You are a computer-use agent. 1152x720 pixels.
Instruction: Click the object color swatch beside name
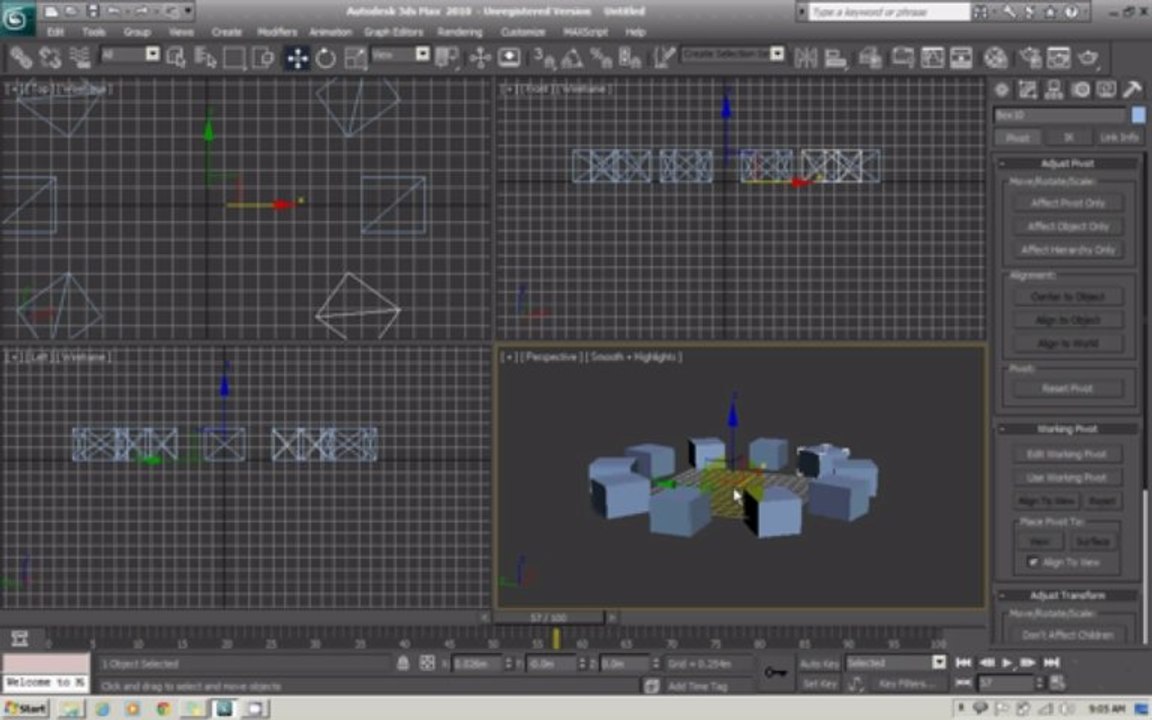coord(1138,115)
